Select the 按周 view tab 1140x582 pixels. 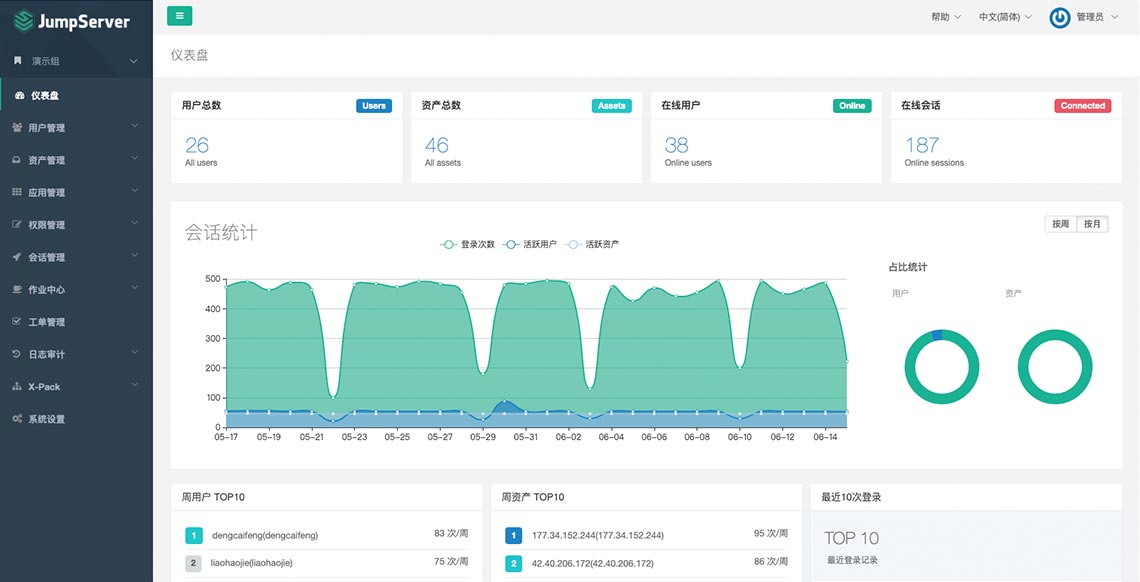1060,224
